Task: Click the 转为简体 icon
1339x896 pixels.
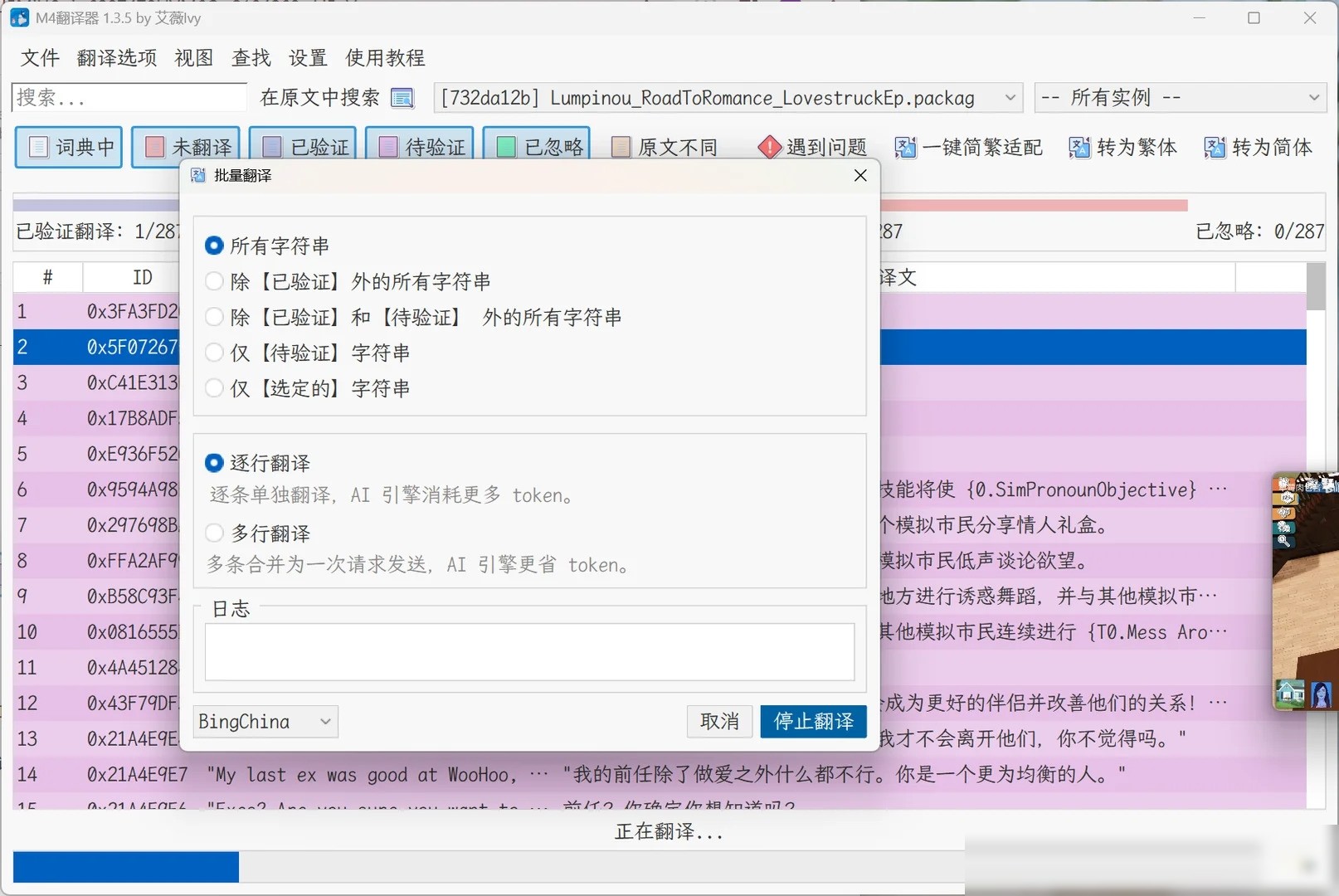Action: [1215, 148]
